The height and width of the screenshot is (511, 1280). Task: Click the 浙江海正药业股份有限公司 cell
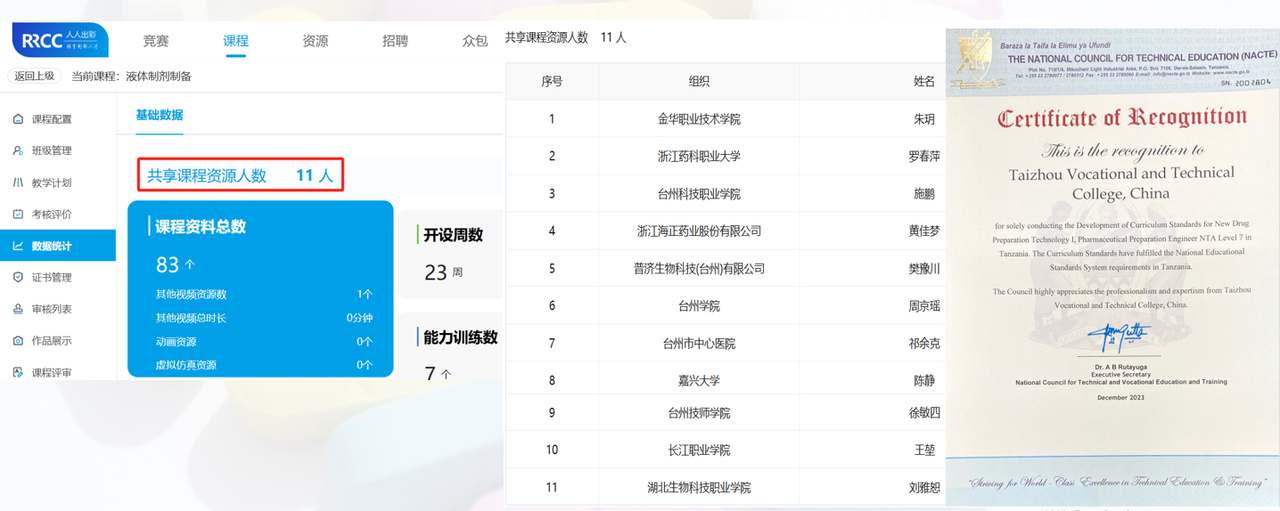(x=699, y=231)
